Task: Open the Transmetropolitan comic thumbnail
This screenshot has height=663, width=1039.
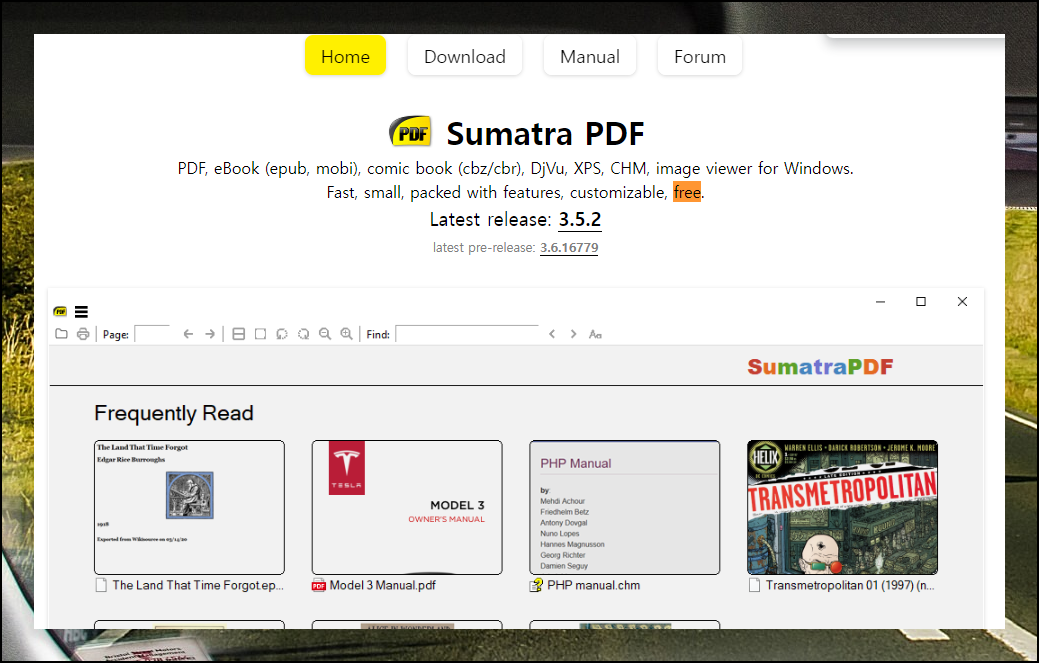Action: [x=842, y=507]
